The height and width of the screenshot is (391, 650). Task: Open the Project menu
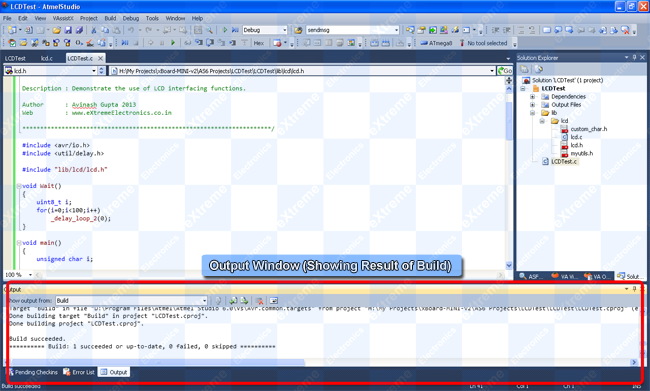(x=89, y=18)
